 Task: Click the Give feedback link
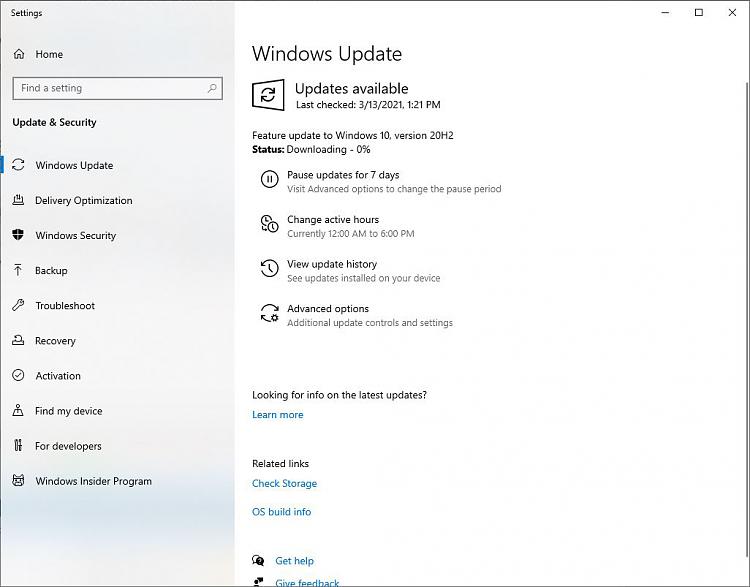[x=307, y=582]
